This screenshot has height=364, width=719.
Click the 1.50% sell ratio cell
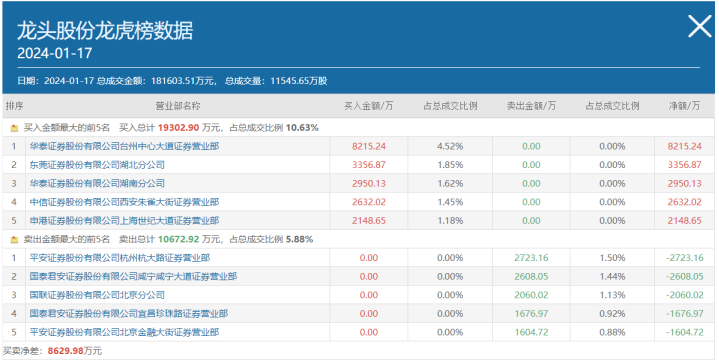click(612, 258)
